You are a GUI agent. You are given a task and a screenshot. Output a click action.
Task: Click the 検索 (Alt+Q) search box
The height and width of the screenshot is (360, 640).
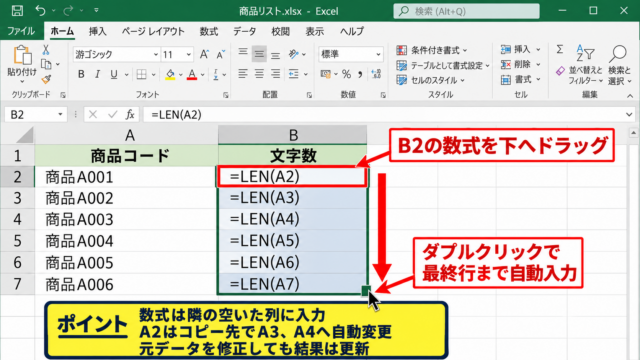click(x=467, y=11)
